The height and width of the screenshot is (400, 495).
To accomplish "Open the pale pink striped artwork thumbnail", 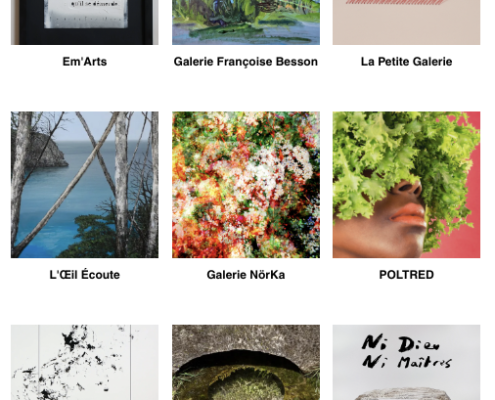I will [406, 22].
